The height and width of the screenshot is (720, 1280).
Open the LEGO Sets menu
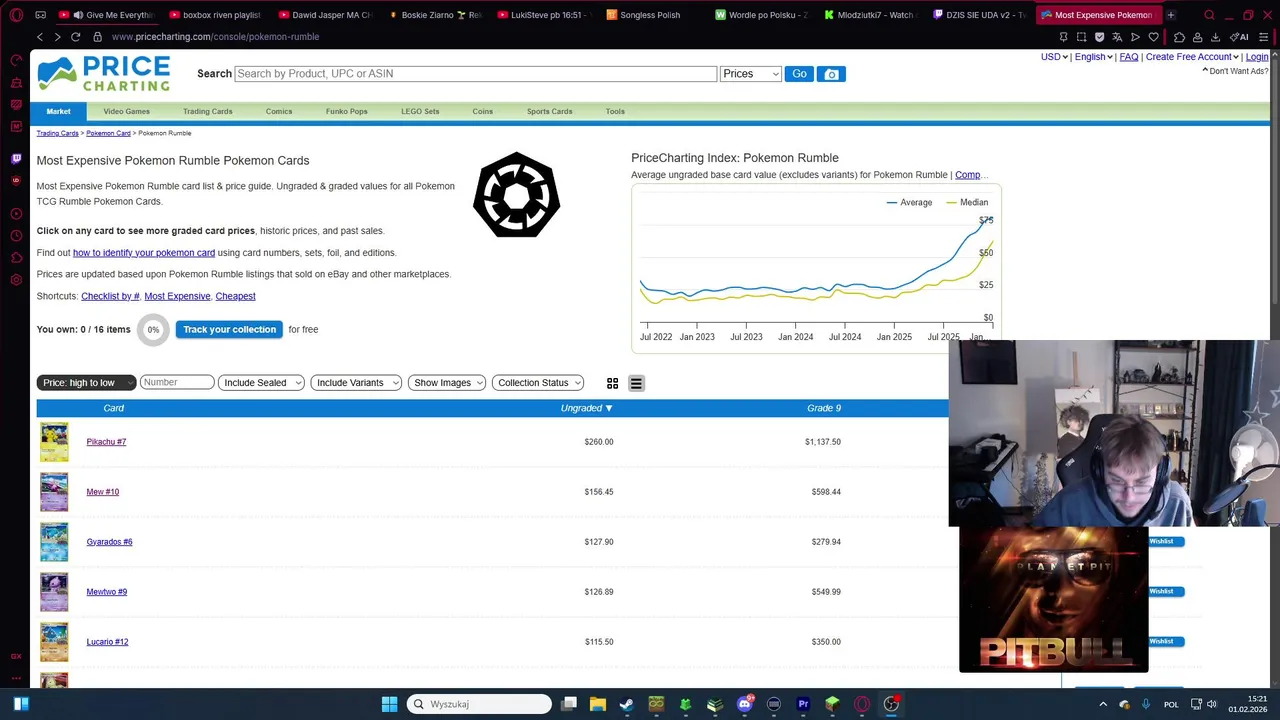(x=420, y=112)
